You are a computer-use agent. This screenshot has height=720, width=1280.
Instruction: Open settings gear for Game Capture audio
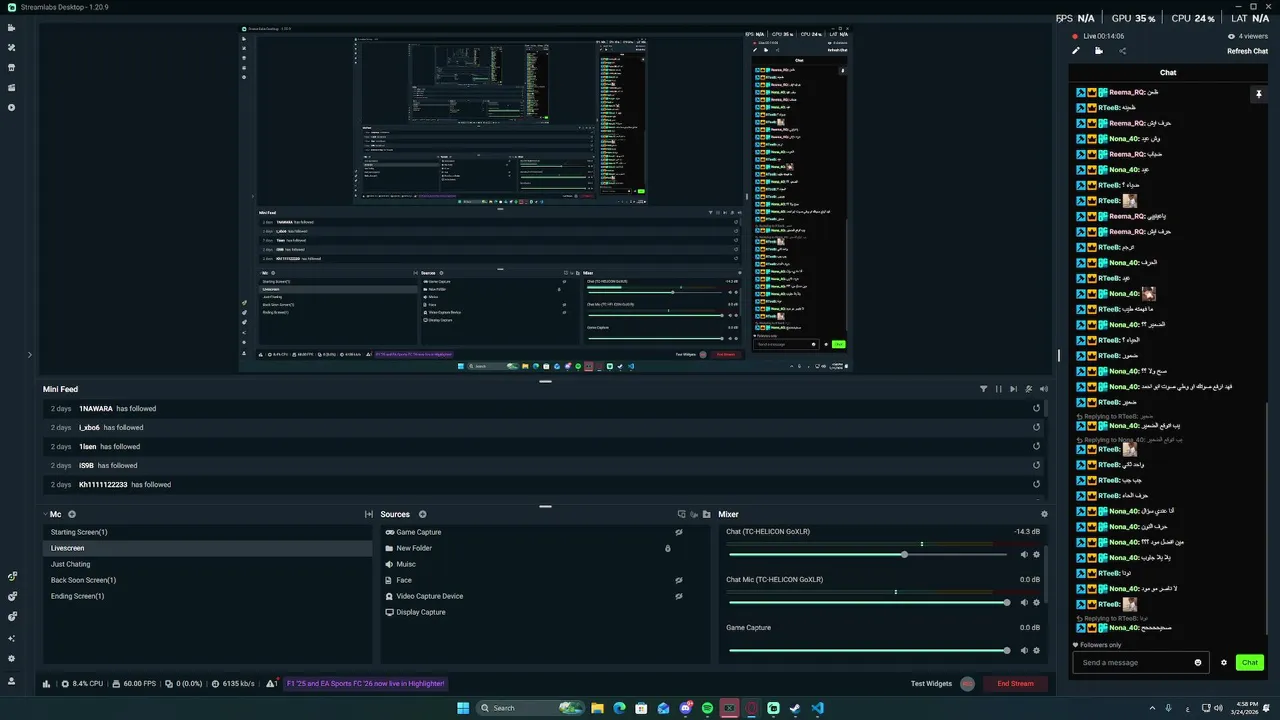[x=1036, y=650]
